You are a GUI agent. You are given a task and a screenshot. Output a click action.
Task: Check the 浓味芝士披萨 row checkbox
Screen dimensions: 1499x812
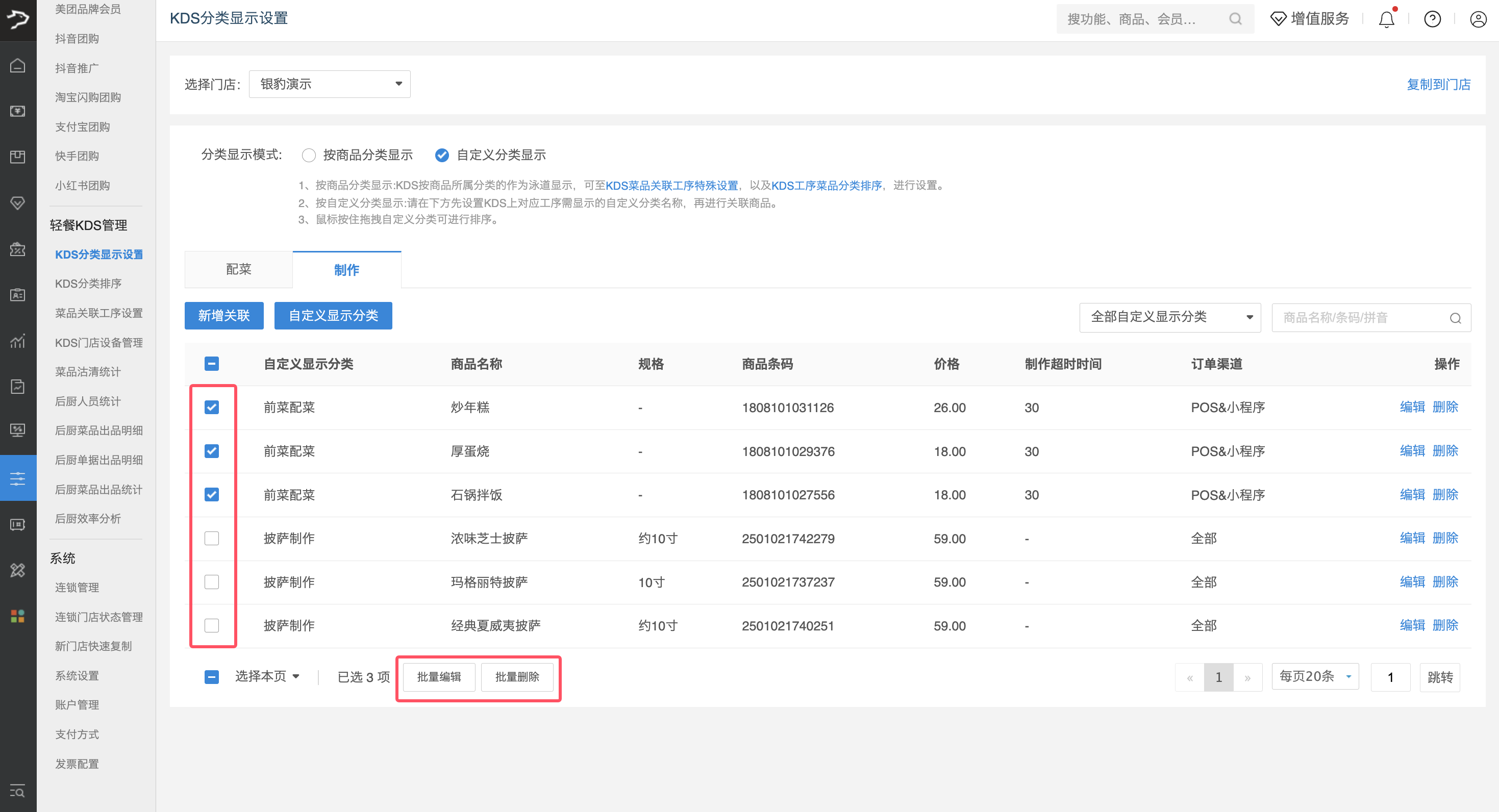212,538
